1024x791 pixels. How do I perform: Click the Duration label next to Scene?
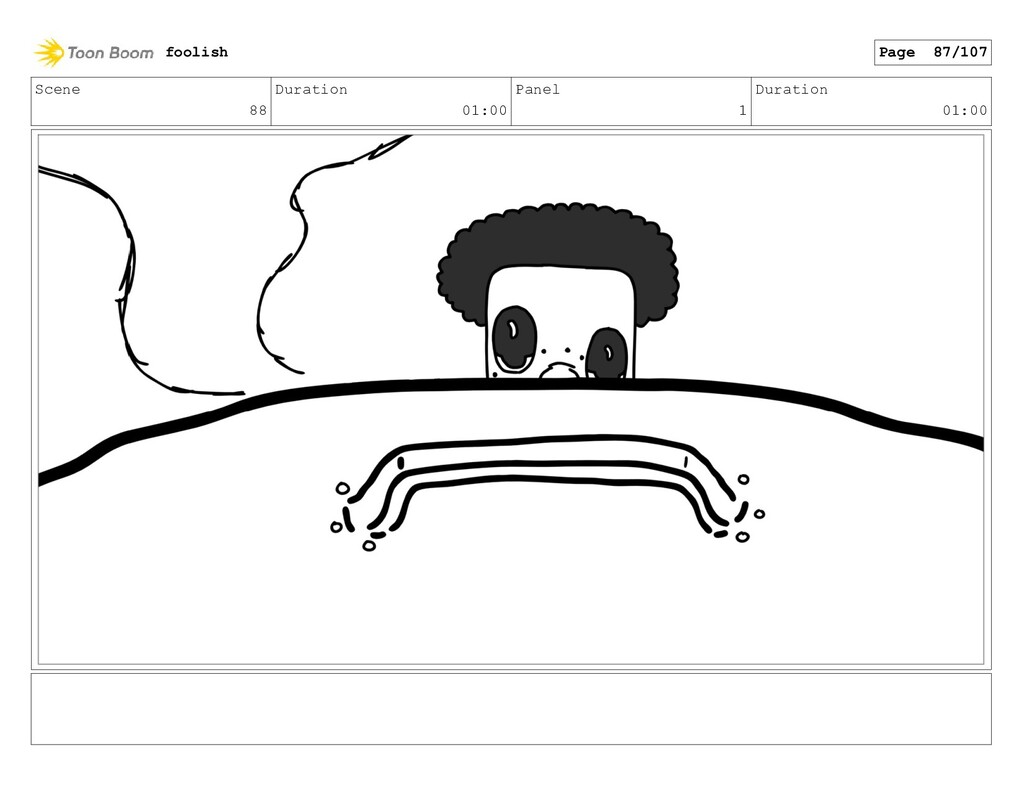(x=311, y=89)
